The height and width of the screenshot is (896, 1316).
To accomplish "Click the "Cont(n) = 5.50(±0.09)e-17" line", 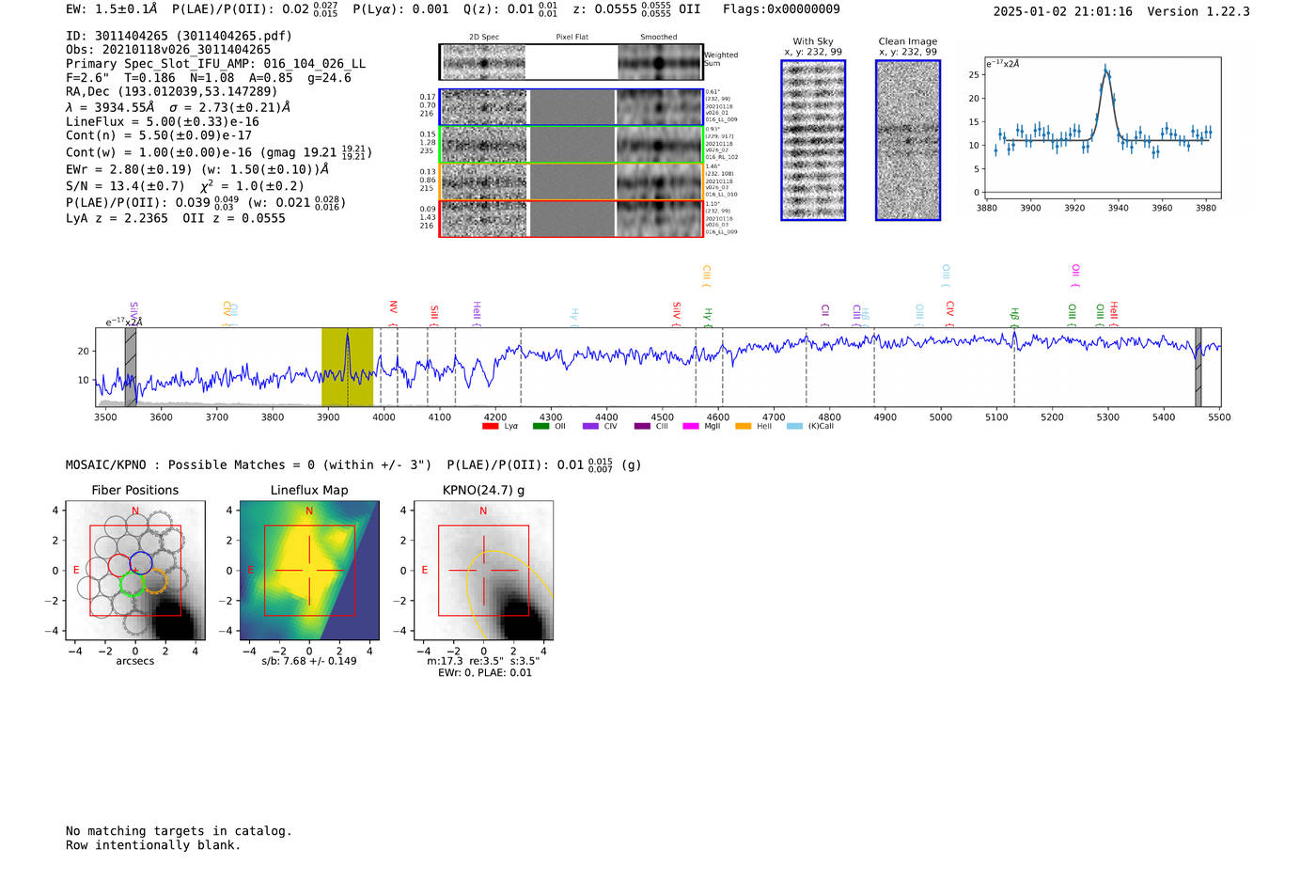I will (x=159, y=135).
